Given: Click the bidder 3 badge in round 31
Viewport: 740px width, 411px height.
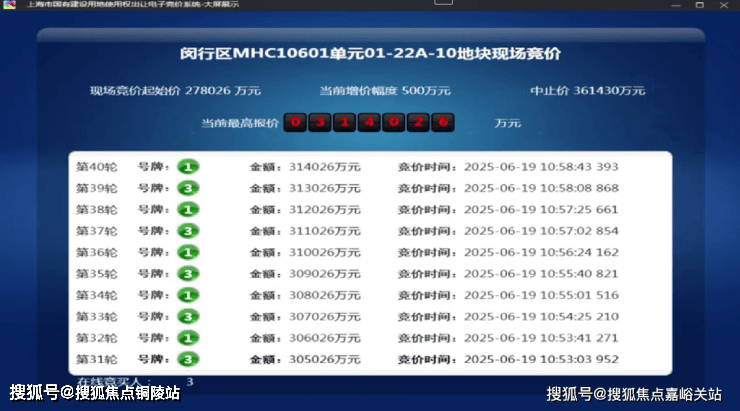Looking at the screenshot, I should coord(188,360).
